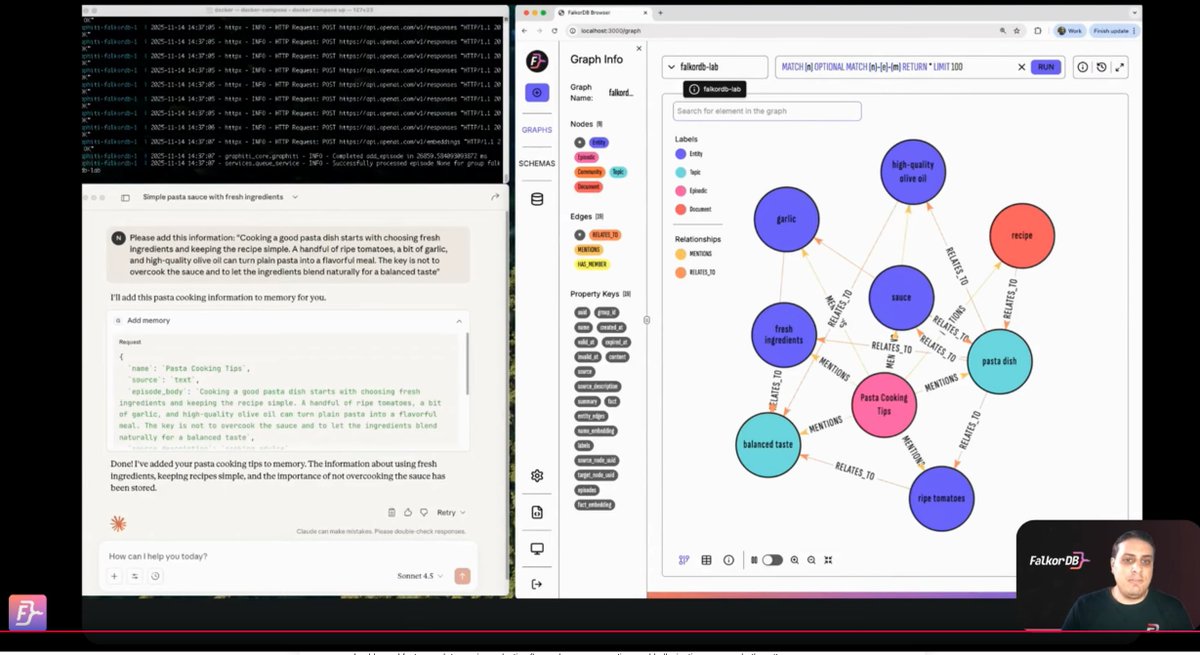Viewport: 1200px width, 655px height.
Task: Open query history icon
Action: 1101,67
